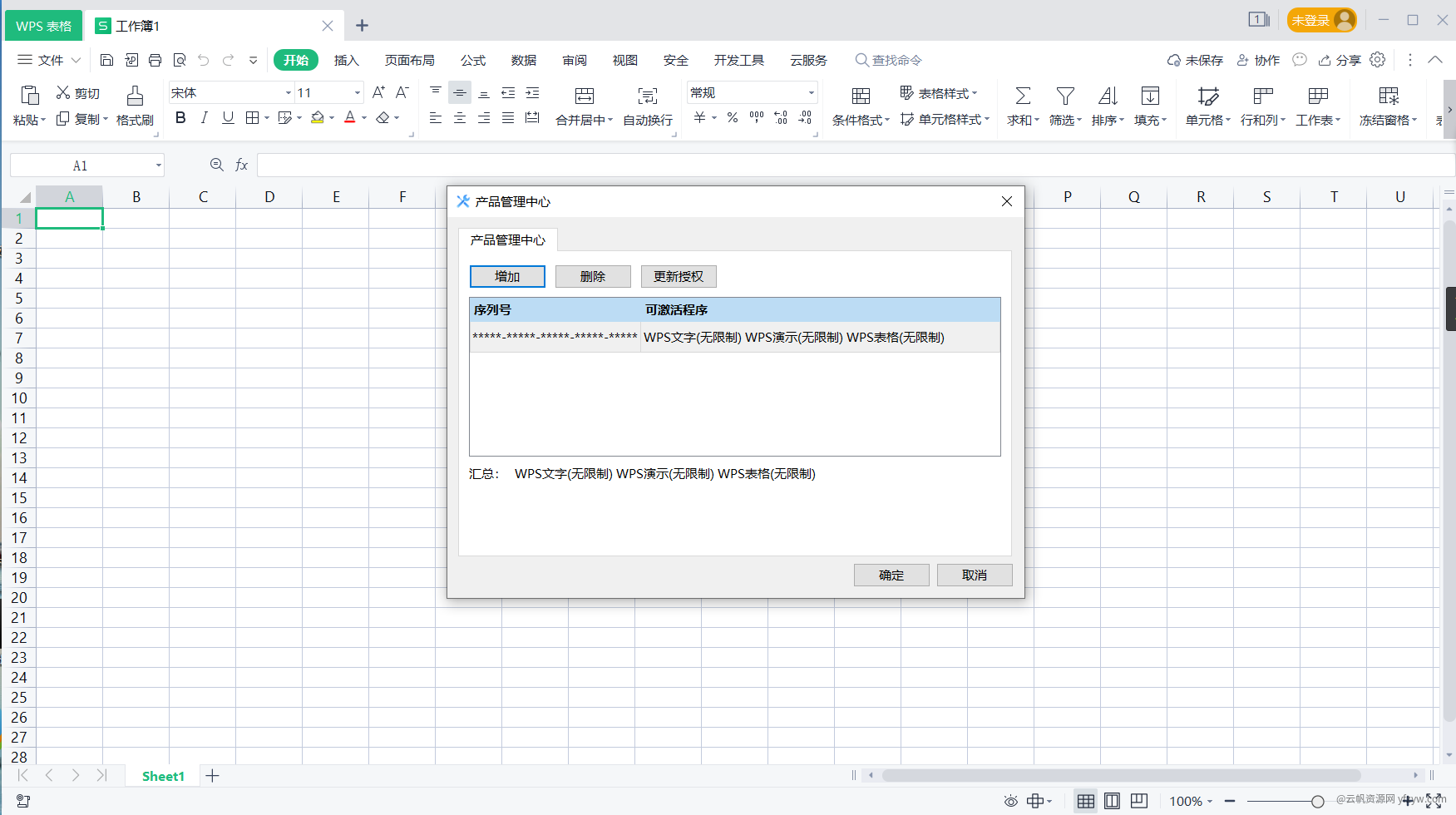Open Conditional Formatting (条件格式) icon
Viewport: 1456px width, 815px height.
click(861, 96)
